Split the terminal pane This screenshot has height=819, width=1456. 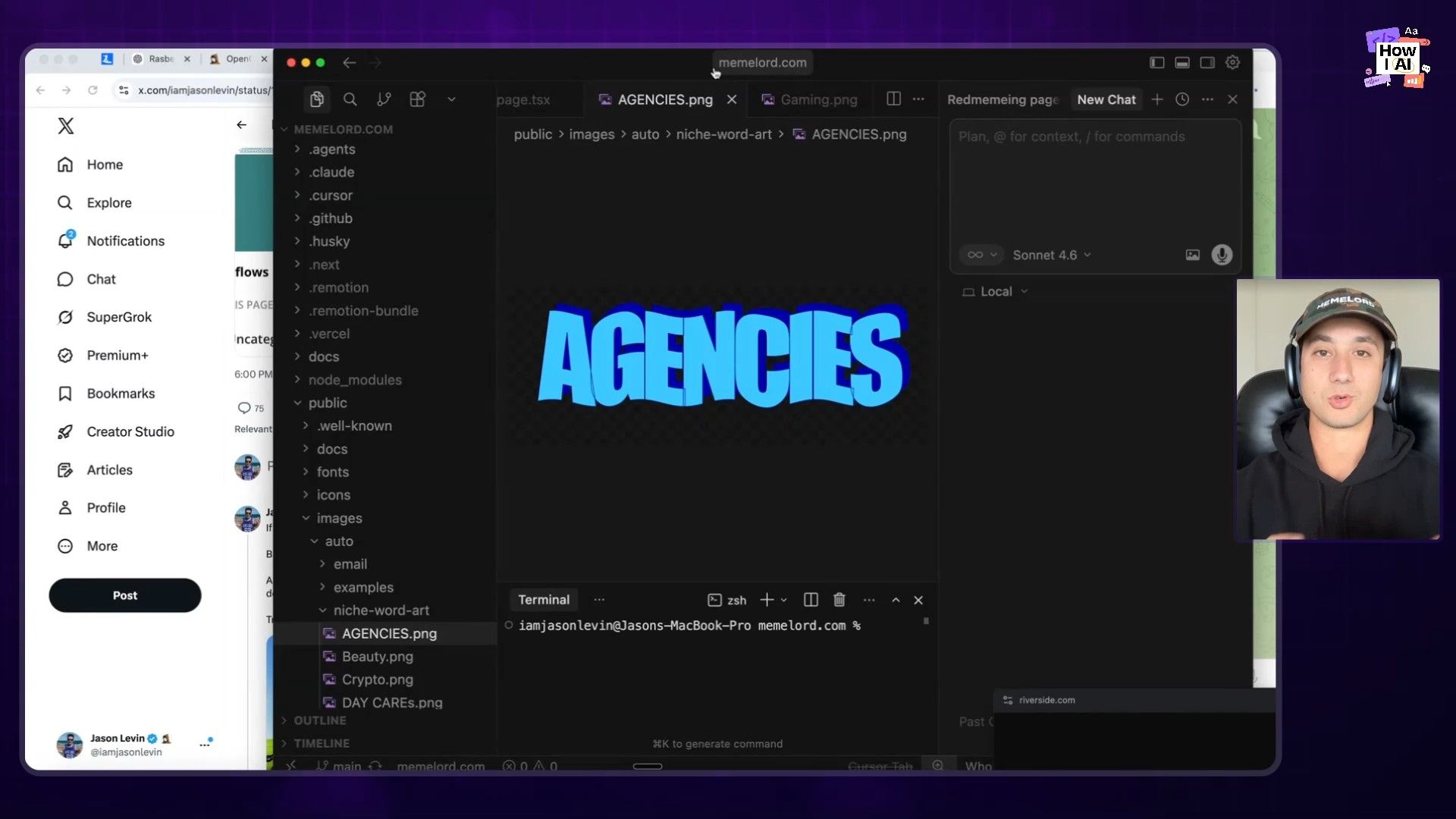click(811, 600)
